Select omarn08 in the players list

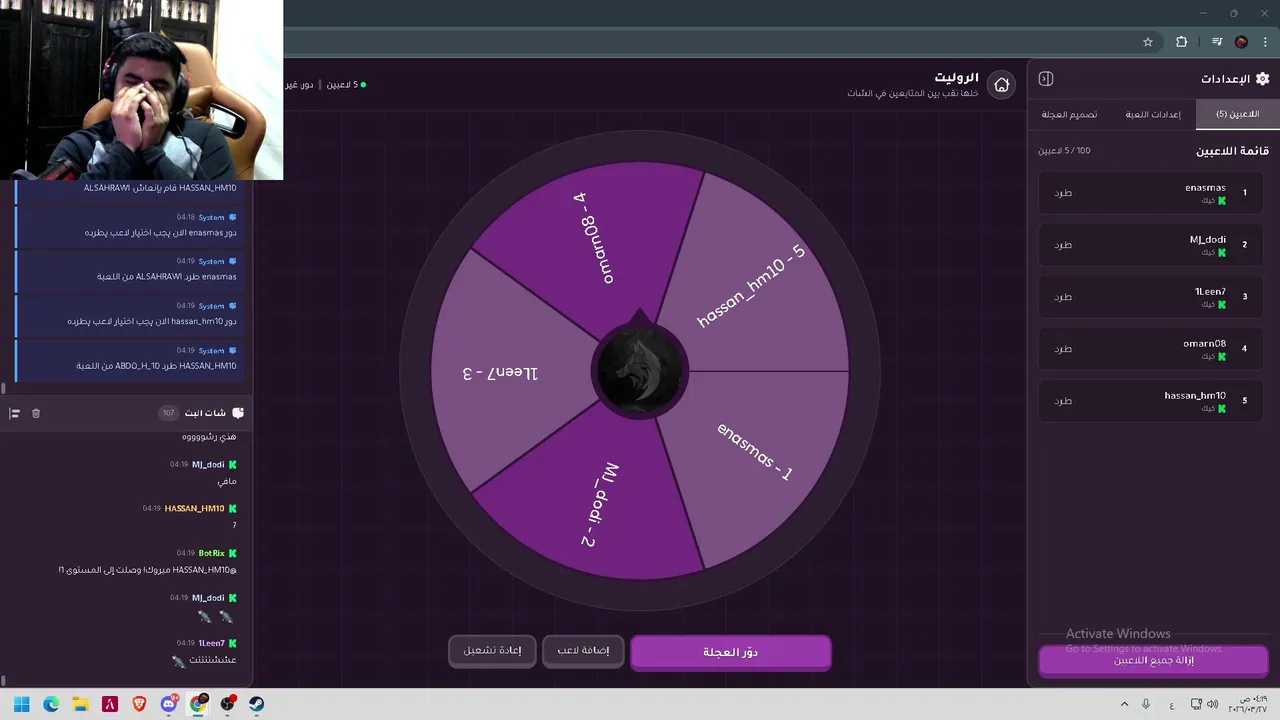(x=1150, y=349)
